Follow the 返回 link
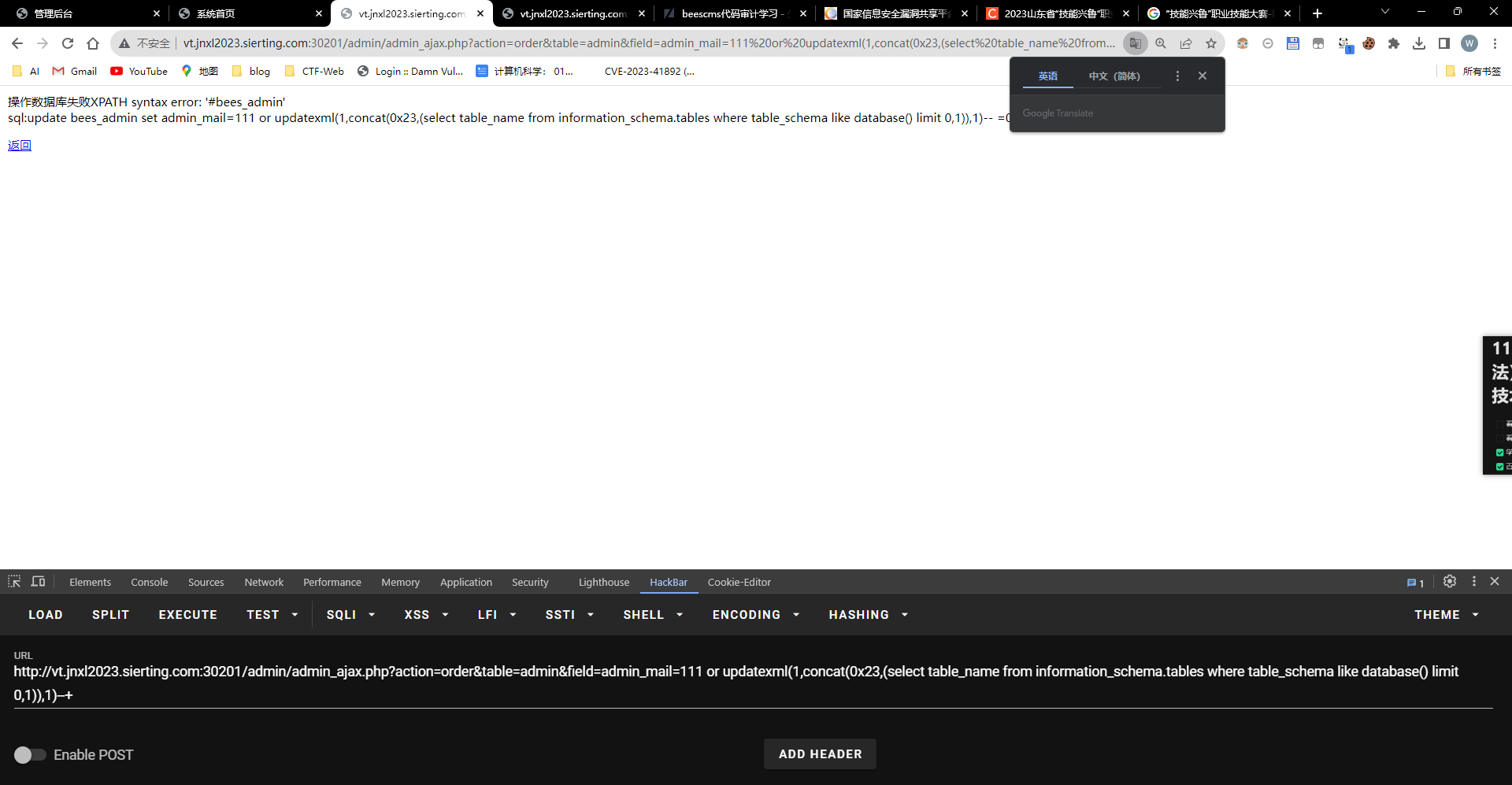The image size is (1512, 785). coord(20,145)
